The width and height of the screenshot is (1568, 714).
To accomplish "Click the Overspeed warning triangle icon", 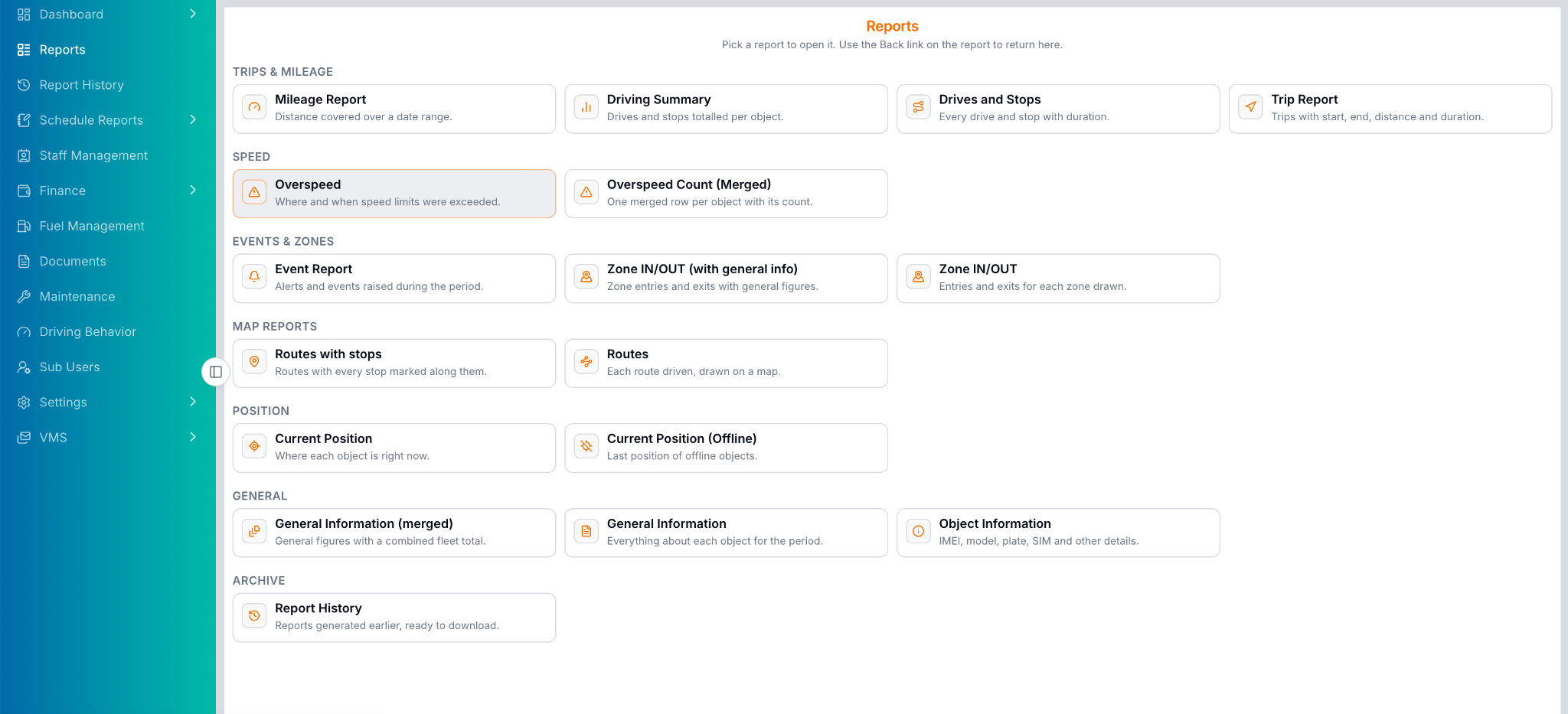I will [254, 192].
